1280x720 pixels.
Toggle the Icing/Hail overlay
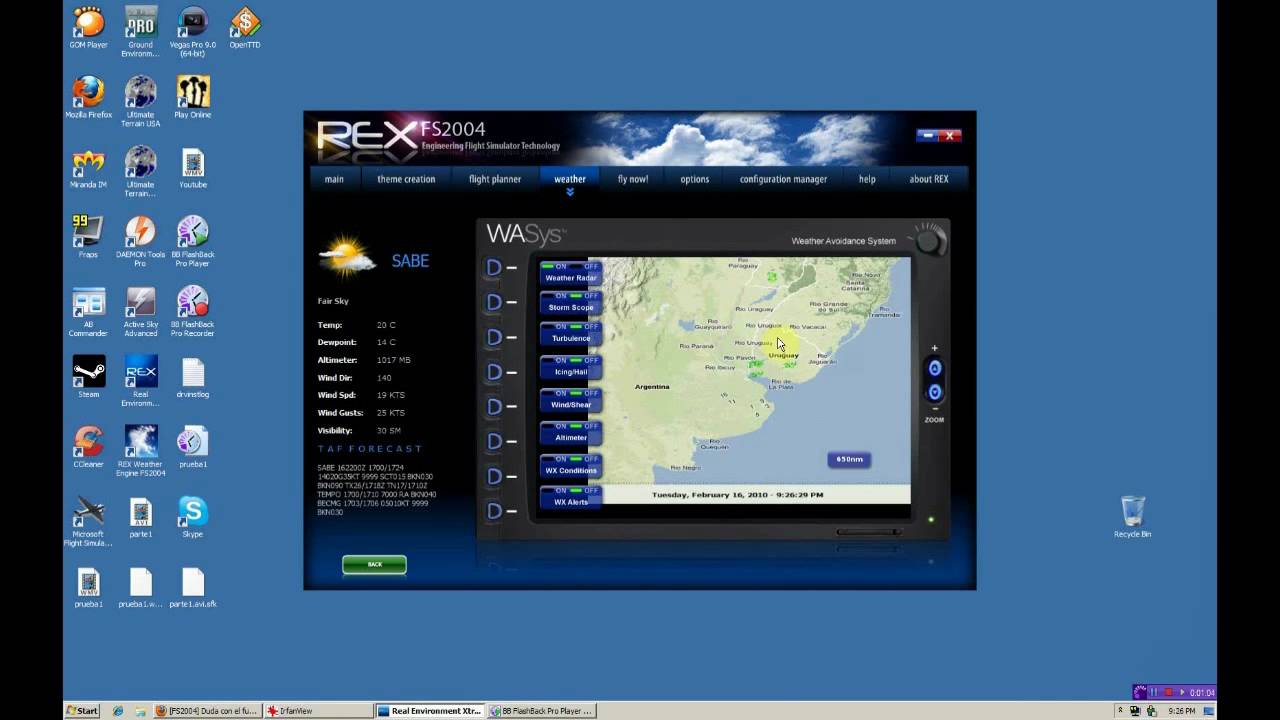(571, 366)
